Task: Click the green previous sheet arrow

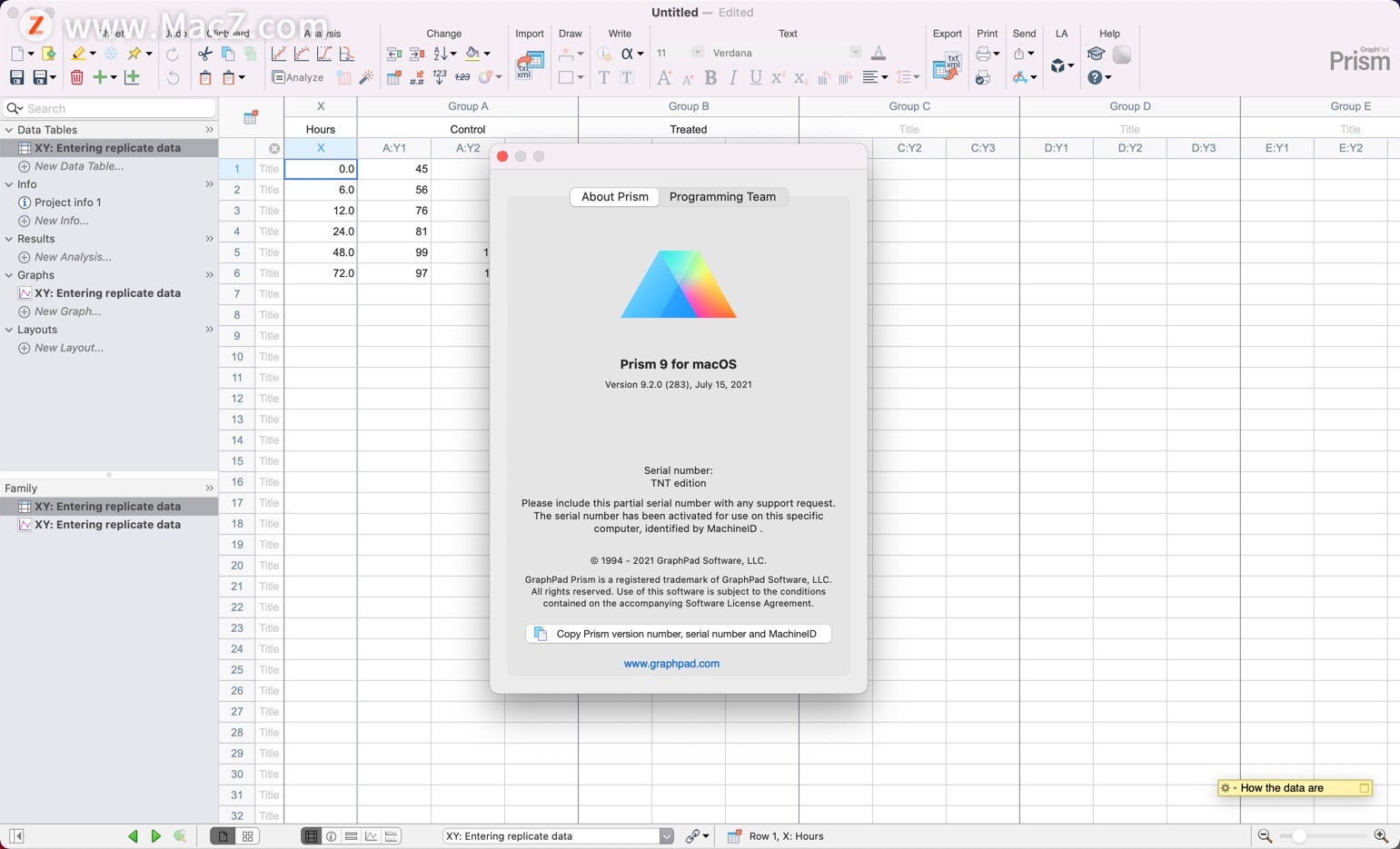Action: pyautogui.click(x=133, y=836)
